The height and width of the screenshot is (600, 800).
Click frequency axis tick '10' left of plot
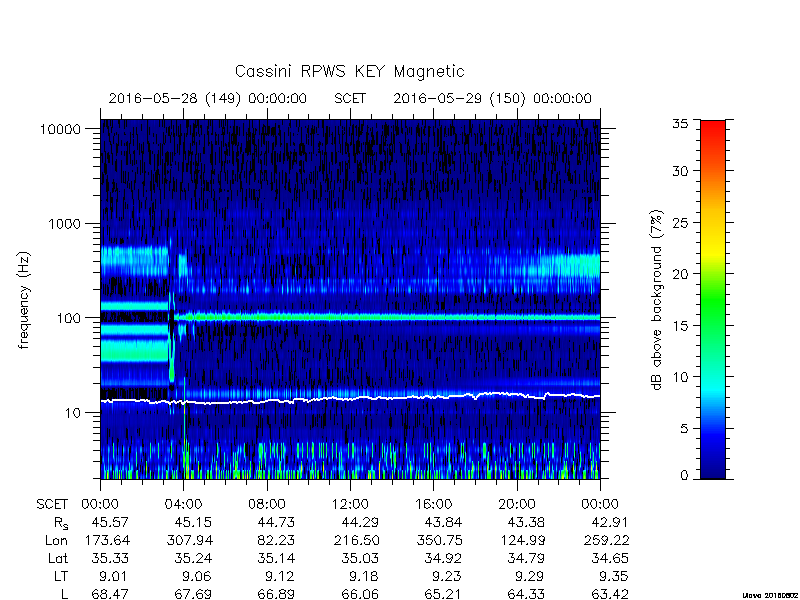[73, 413]
